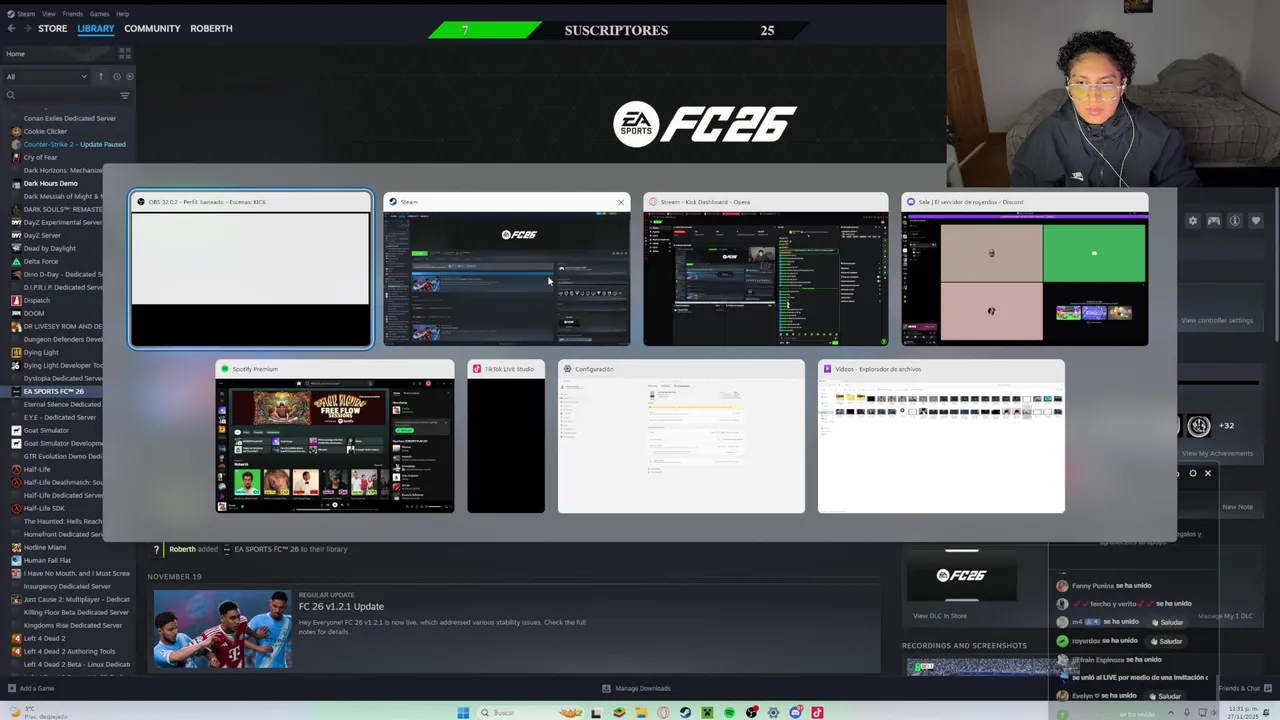Viewport: 1280px width, 720px height.
Task: Toggle the sort direction arrow in library
Action: pyautogui.click(x=100, y=76)
